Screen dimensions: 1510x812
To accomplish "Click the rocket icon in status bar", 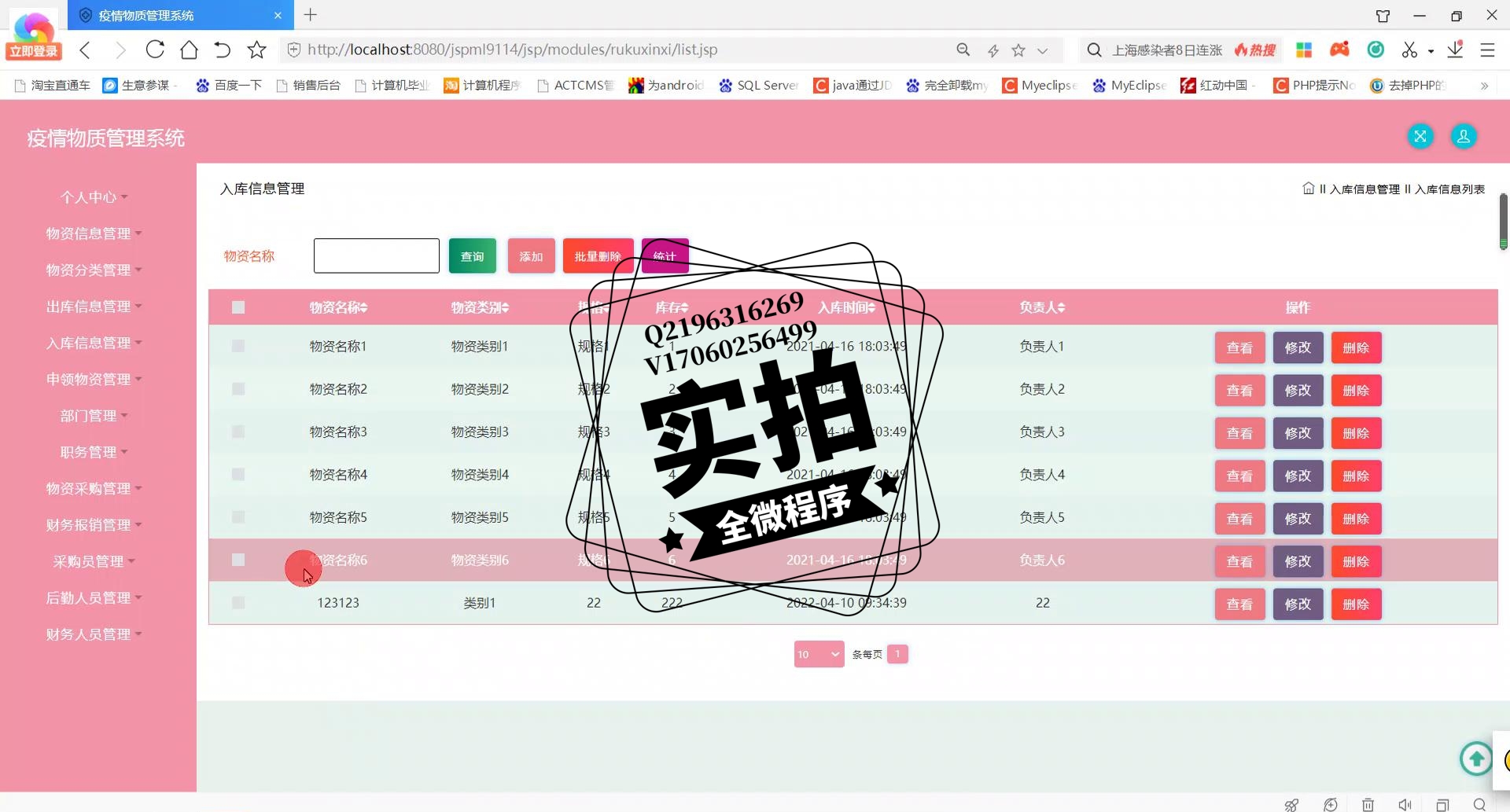I will click(1291, 804).
